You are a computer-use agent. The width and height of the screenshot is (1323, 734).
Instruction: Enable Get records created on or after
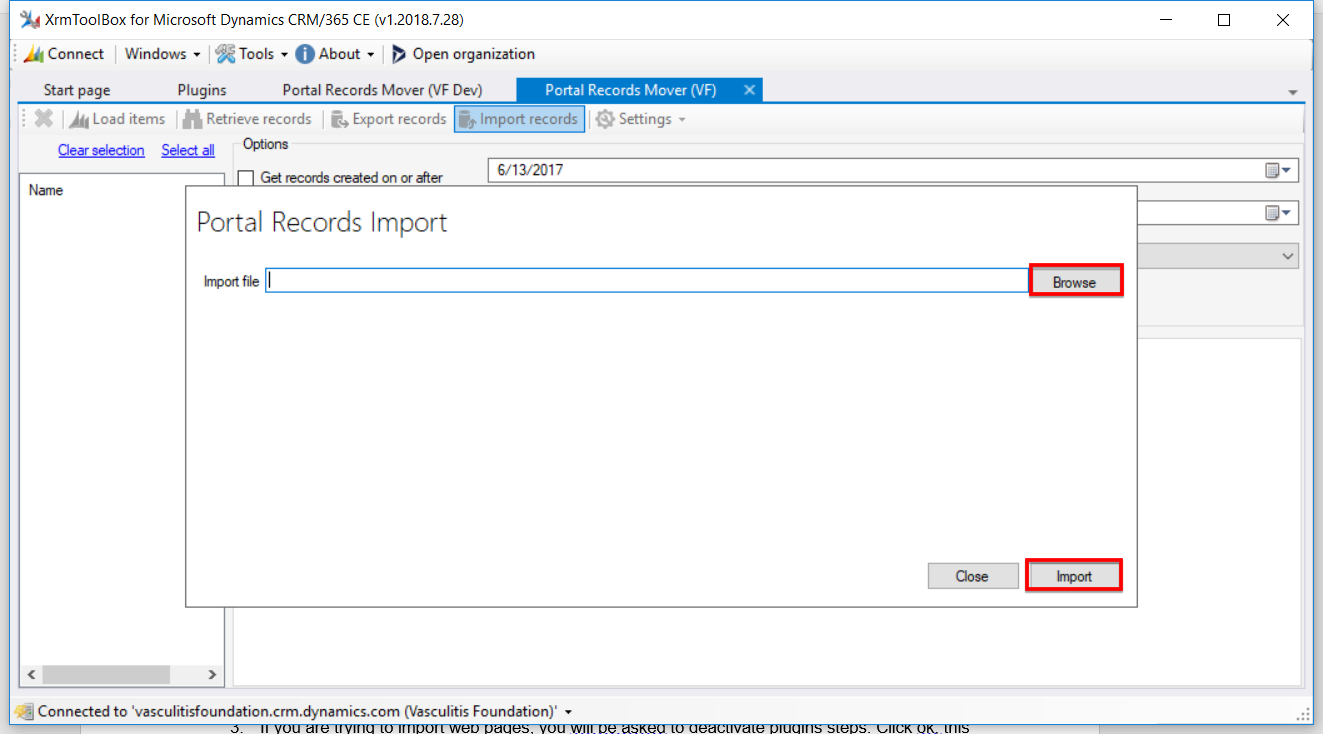click(x=246, y=178)
